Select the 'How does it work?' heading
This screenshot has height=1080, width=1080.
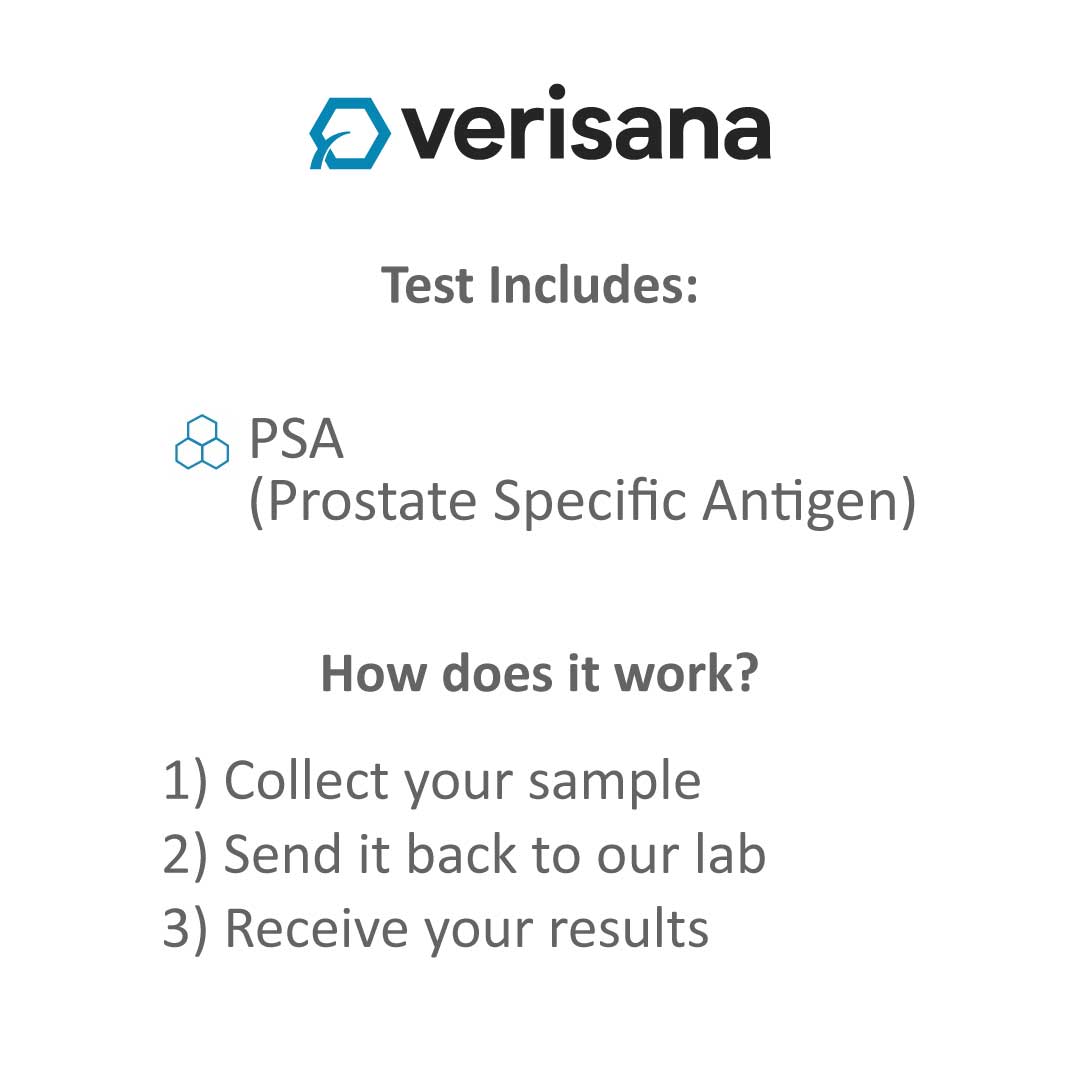pyautogui.click(x=539, y=673)
